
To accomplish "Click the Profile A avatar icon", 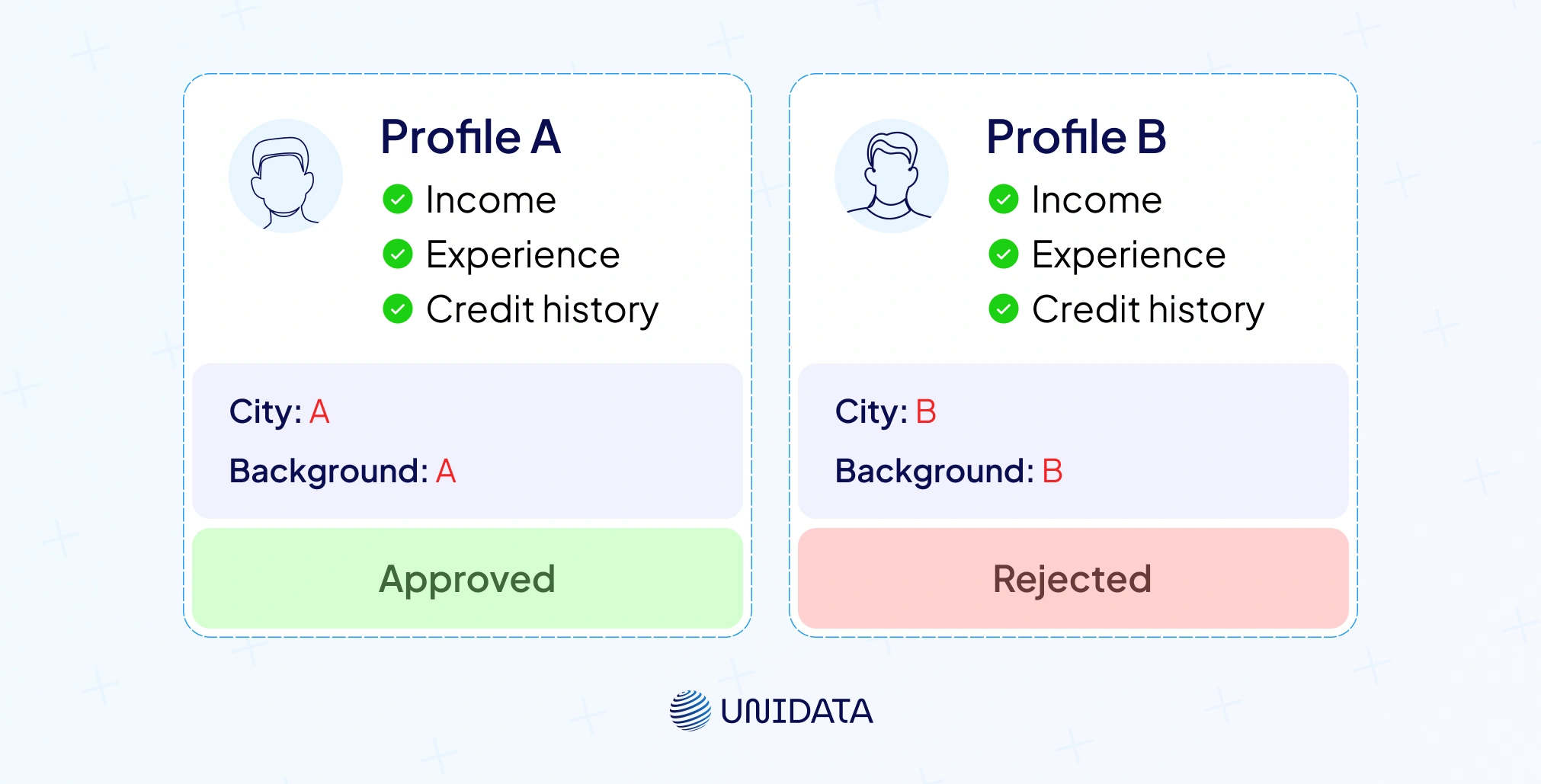I will tap(286, 176).
